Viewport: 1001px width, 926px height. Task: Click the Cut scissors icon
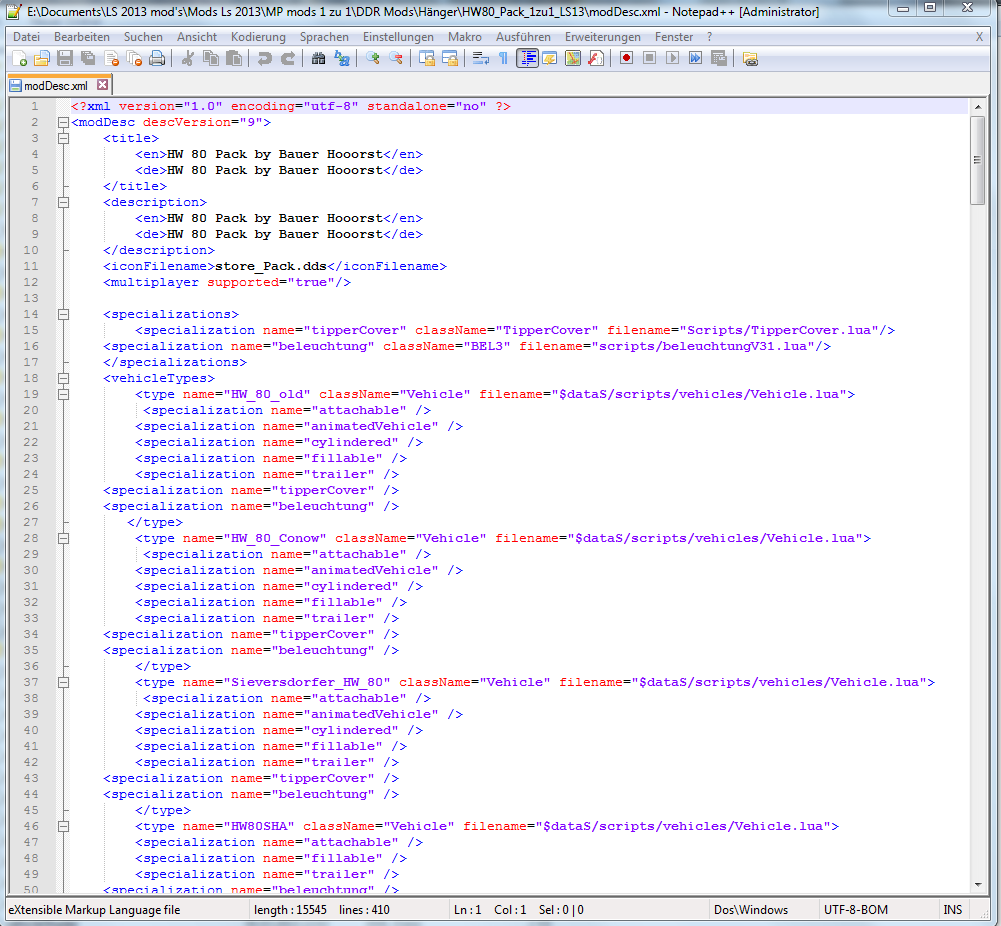pyautogui.click(x=187, y=59)
